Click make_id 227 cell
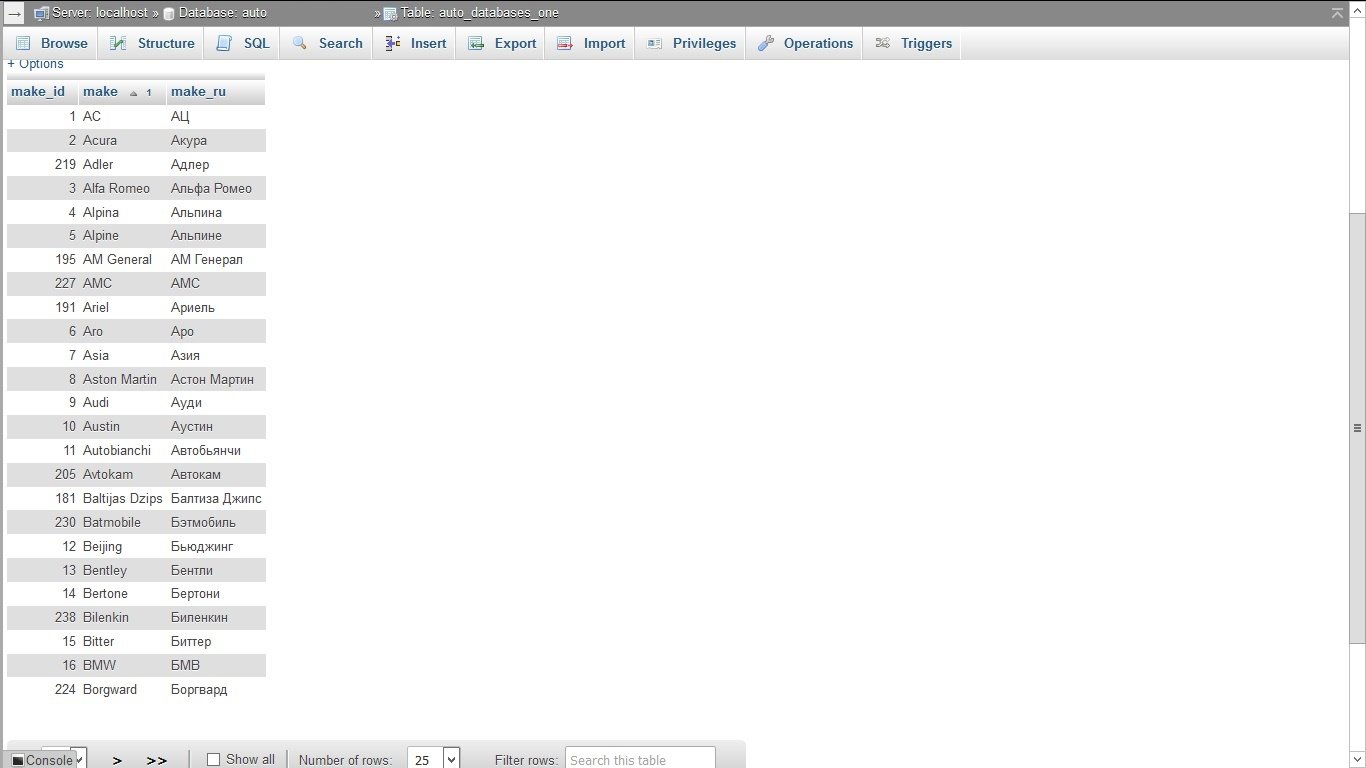This screenshot has width=1366, height=768. tap(43, 284)
